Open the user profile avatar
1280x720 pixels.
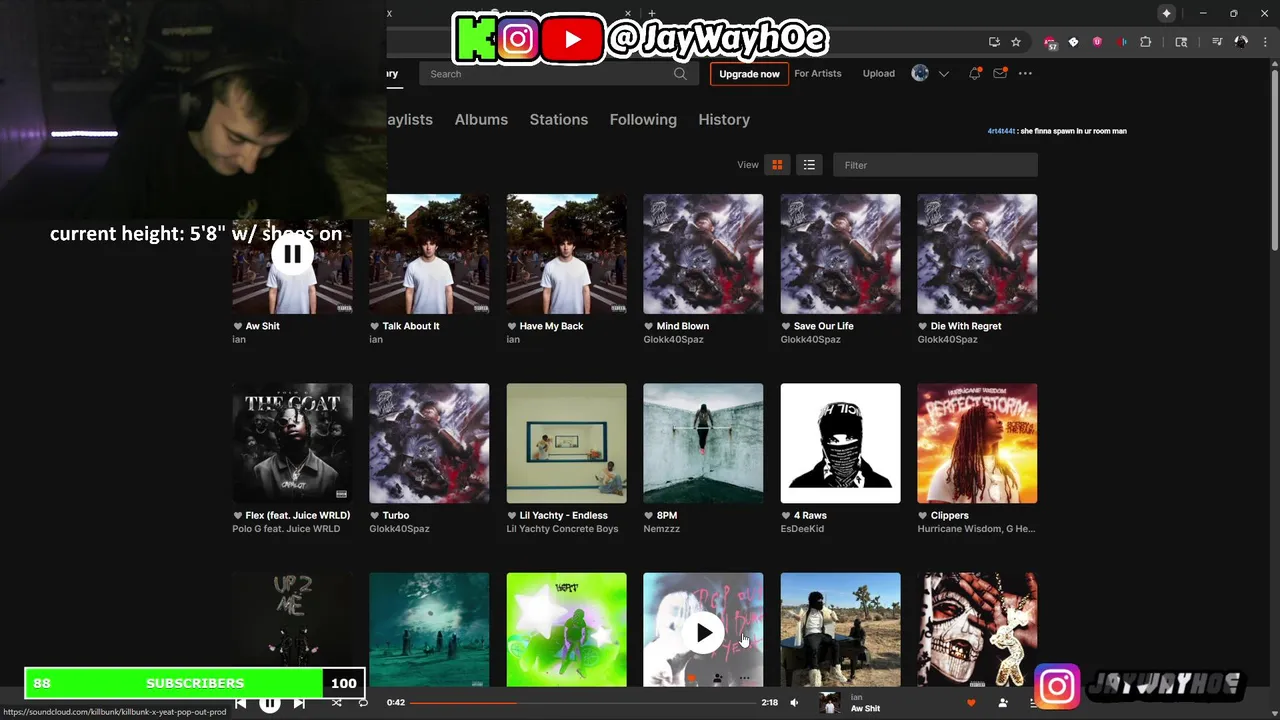tap(920, 73)
